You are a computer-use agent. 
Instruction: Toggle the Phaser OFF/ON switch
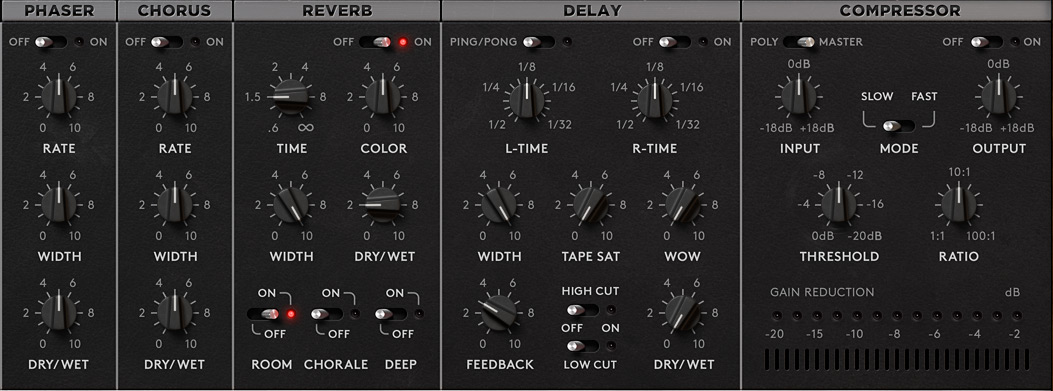pyautogui.click(x=50, y=42)
